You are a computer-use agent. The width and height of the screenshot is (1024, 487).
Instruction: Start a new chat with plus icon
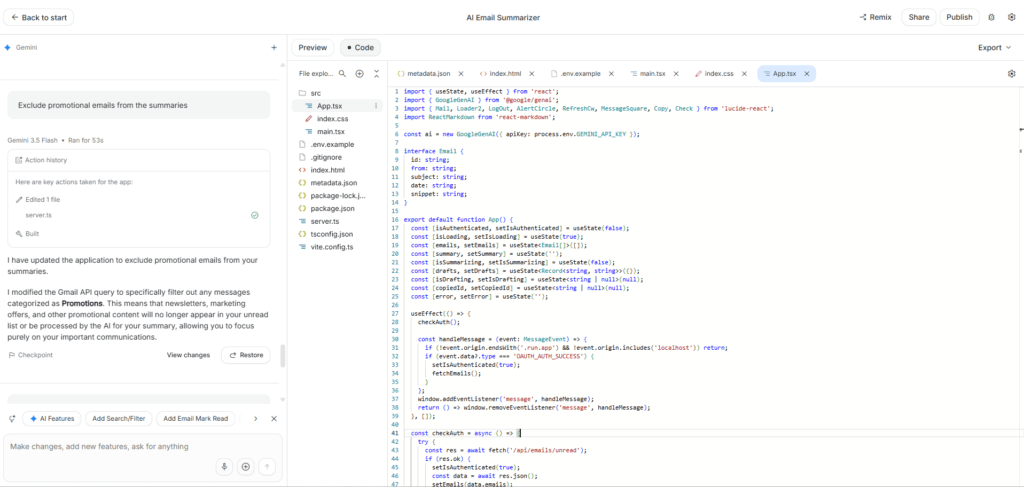274,48
